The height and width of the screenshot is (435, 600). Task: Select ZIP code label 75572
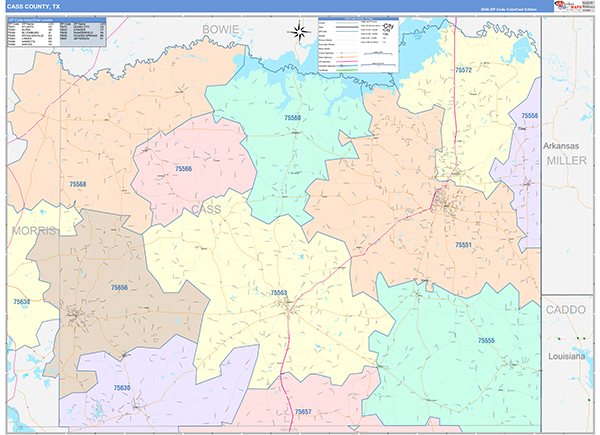(x=463, y=70)
